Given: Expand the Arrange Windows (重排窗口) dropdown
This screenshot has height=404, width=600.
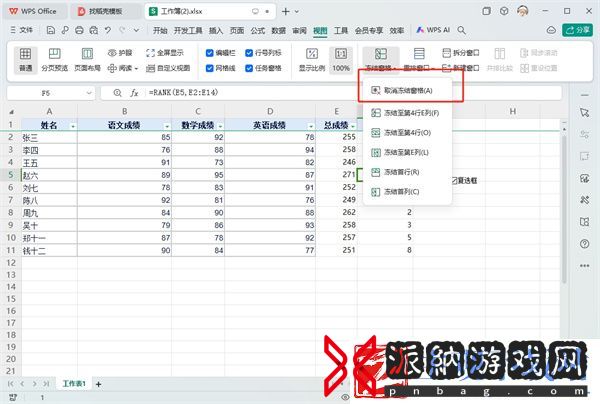Looking at the screenshot, I should [434, 68].
